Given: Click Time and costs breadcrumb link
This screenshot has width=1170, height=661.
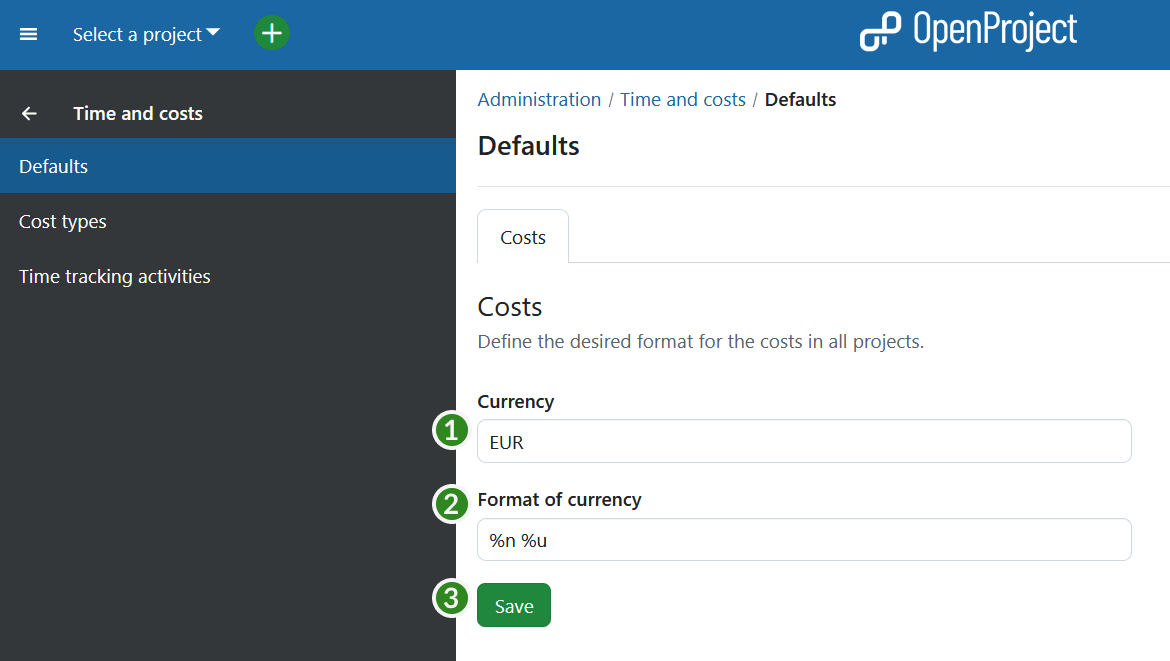Looking at the screenshot, I should (x=682, y=99).
